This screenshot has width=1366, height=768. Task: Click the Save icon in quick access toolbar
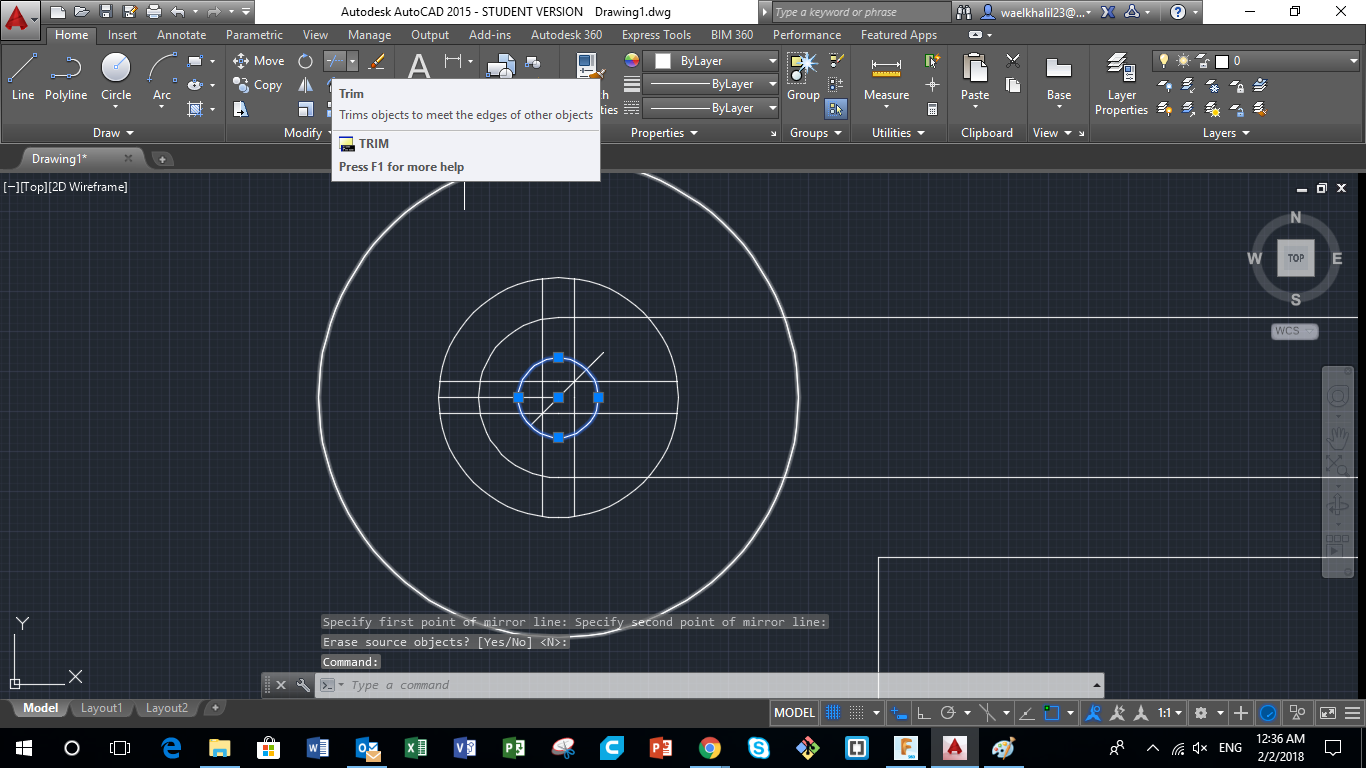coord(105,12)
